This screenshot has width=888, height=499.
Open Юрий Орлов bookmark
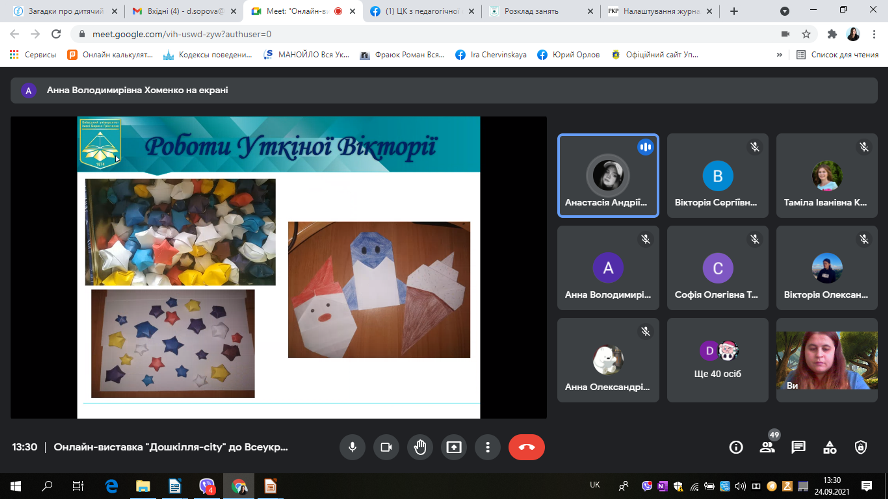tap(569, 55)
